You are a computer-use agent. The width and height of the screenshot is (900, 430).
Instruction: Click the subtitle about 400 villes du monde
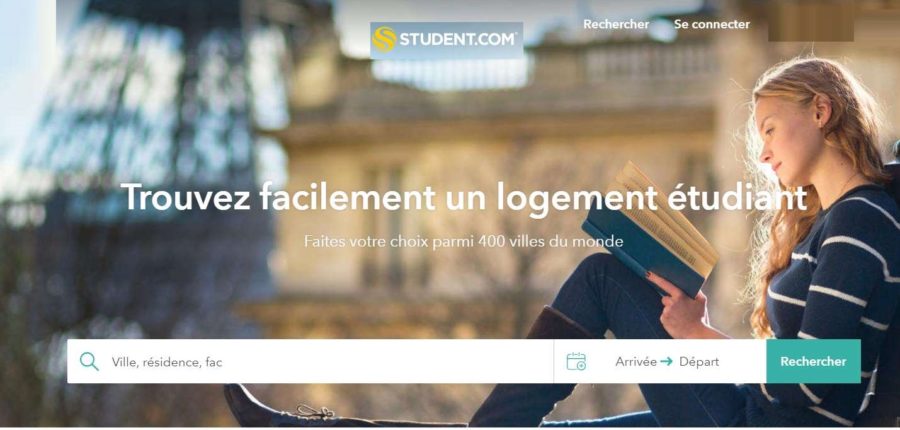click(464, 241)
